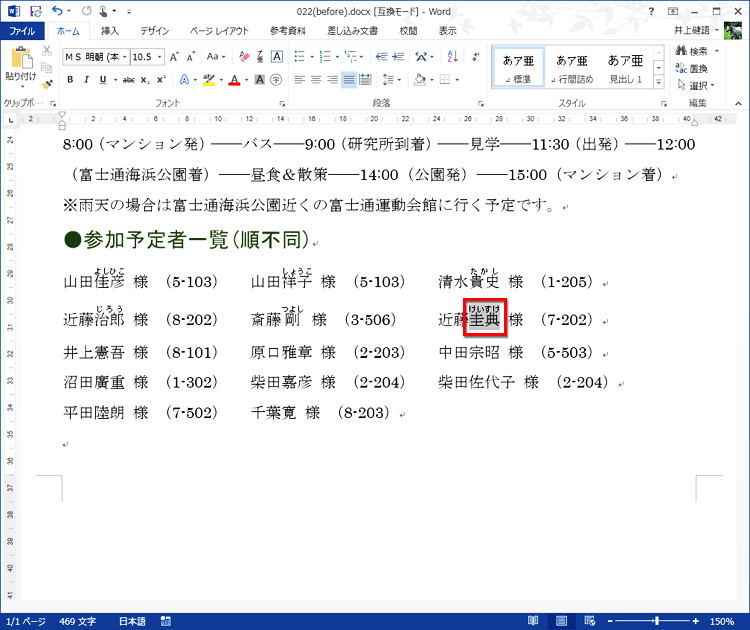Open the font name dropdown

coord(124,57)
